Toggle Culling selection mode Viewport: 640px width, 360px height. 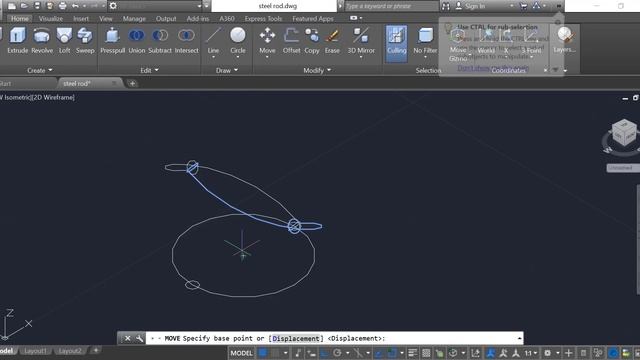pos(396,44)
